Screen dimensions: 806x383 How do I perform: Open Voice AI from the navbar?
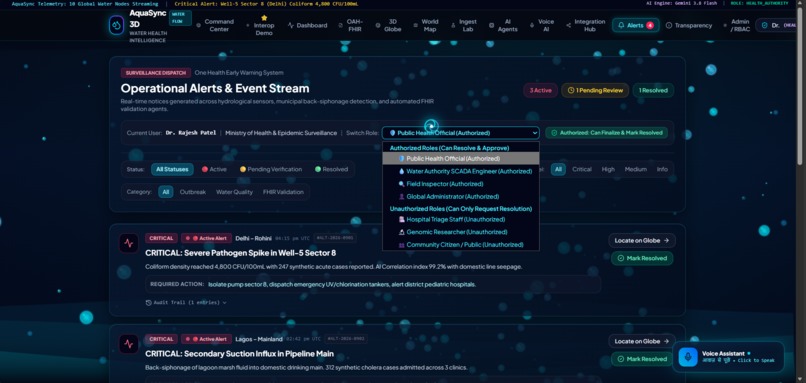click(542, 25)
